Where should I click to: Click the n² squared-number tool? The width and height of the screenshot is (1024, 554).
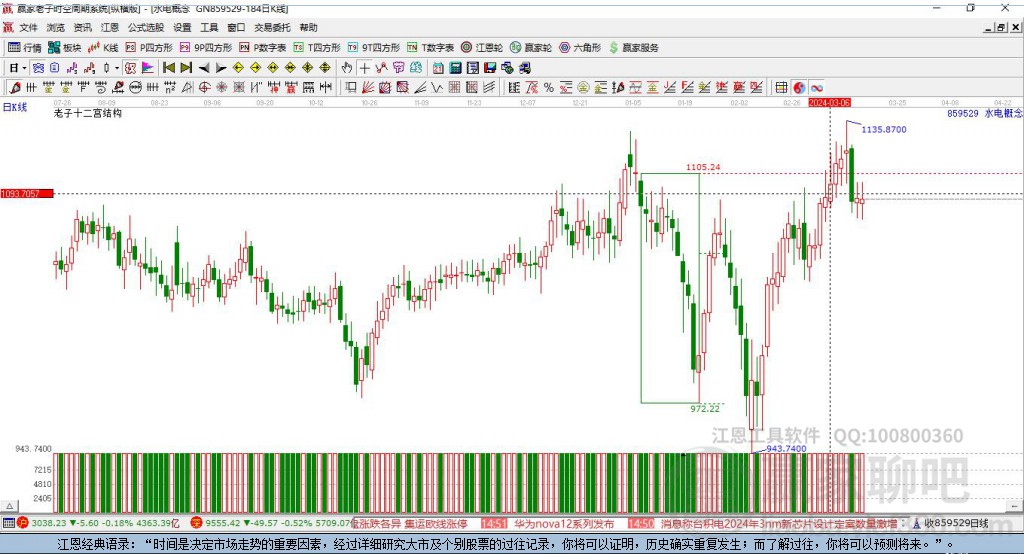(170, 88)
